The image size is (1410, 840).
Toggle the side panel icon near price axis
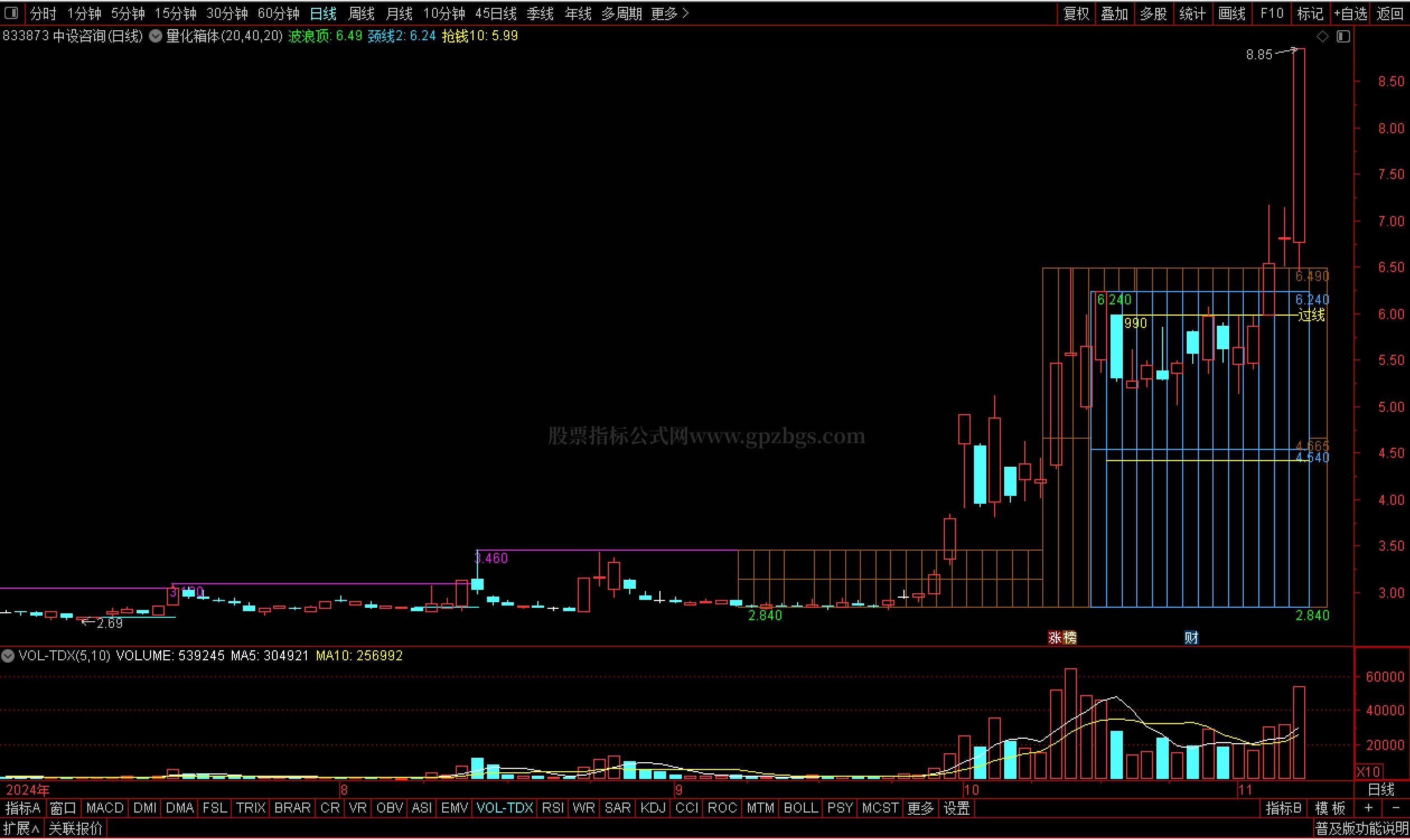pos(1343,37)
